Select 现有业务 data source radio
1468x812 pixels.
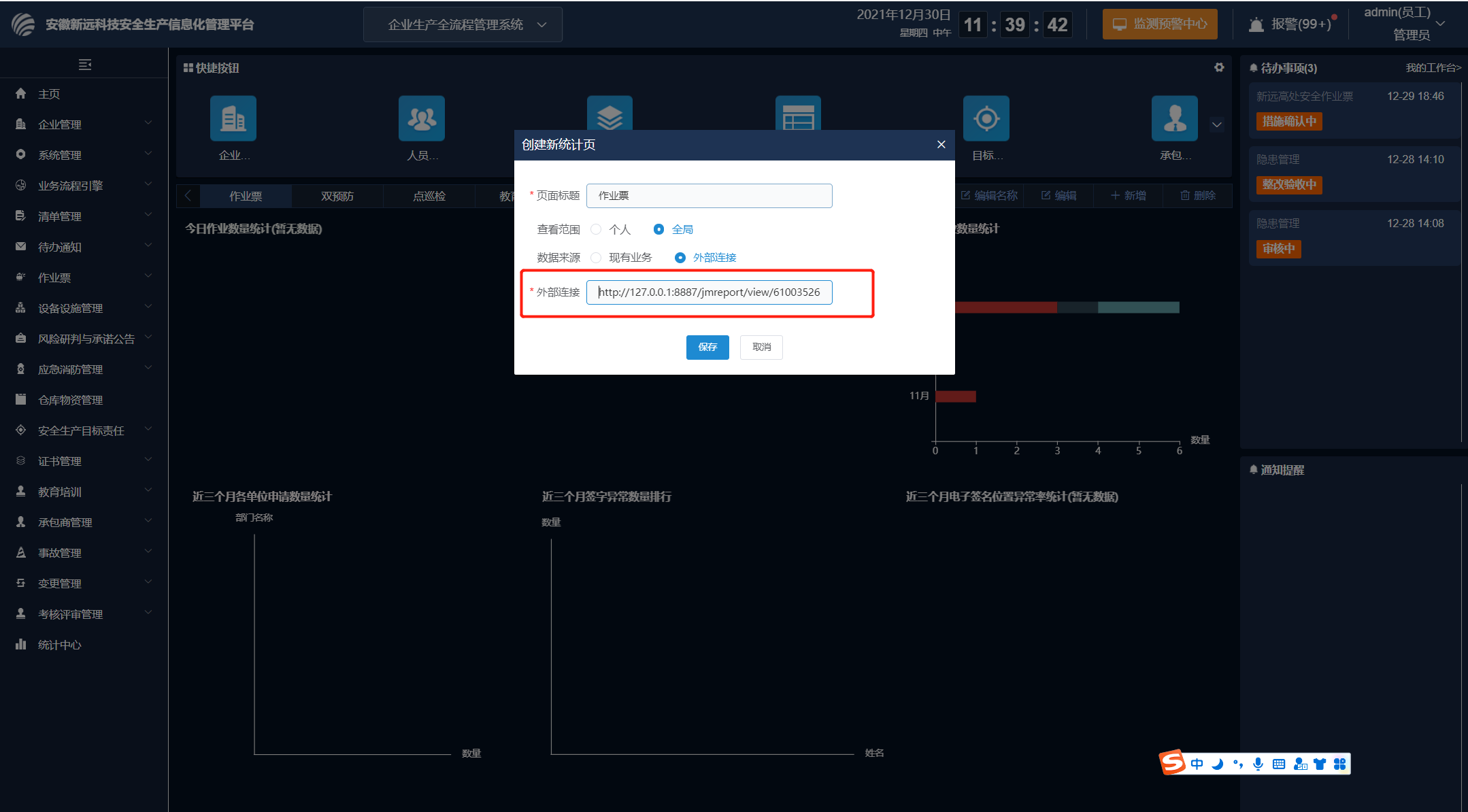point(596,257)
